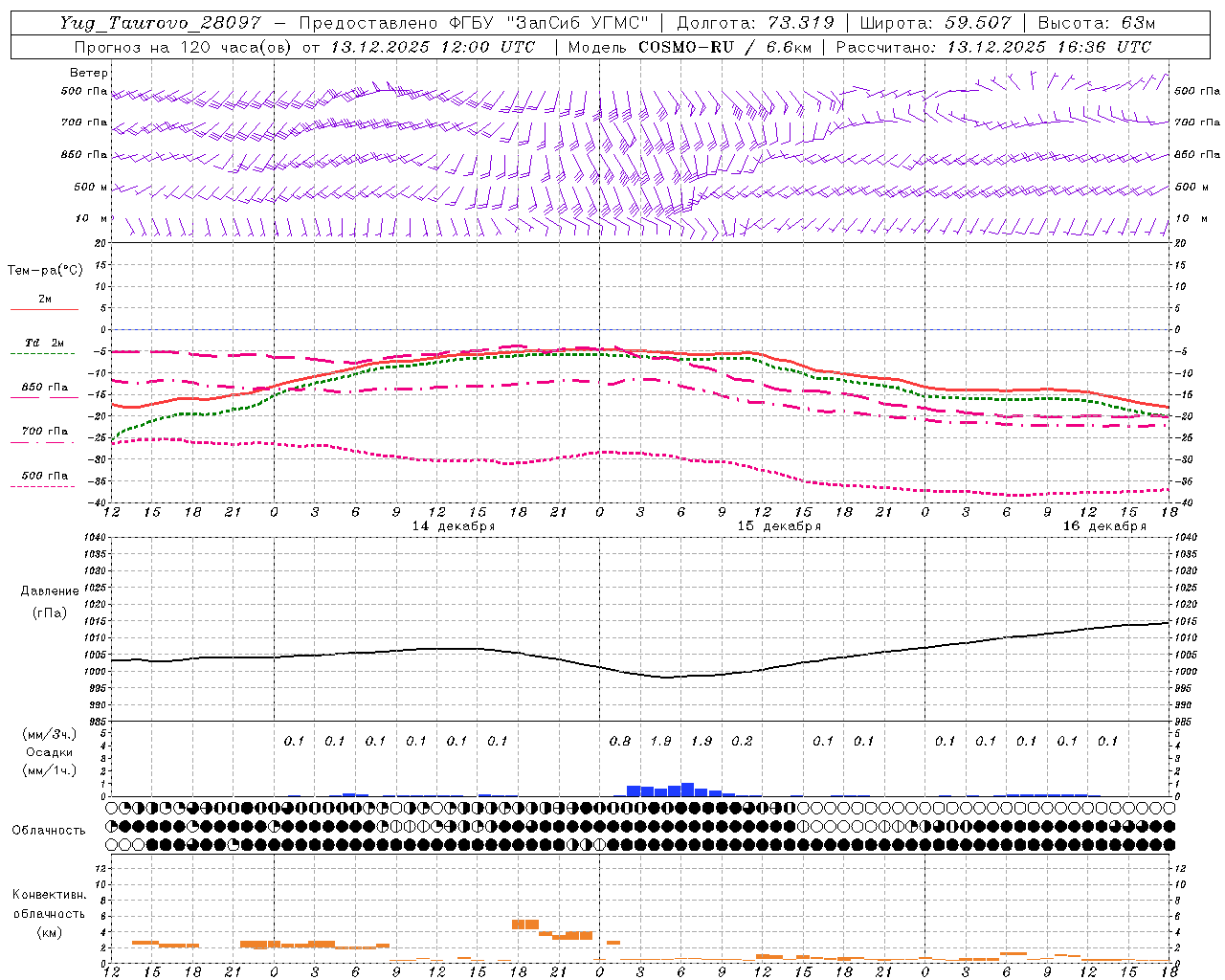Click the computed time Рассчитано: 13.12.2025 16:36 UTC
Viewport: 1225px width, 980px height.
click(993, 47)
